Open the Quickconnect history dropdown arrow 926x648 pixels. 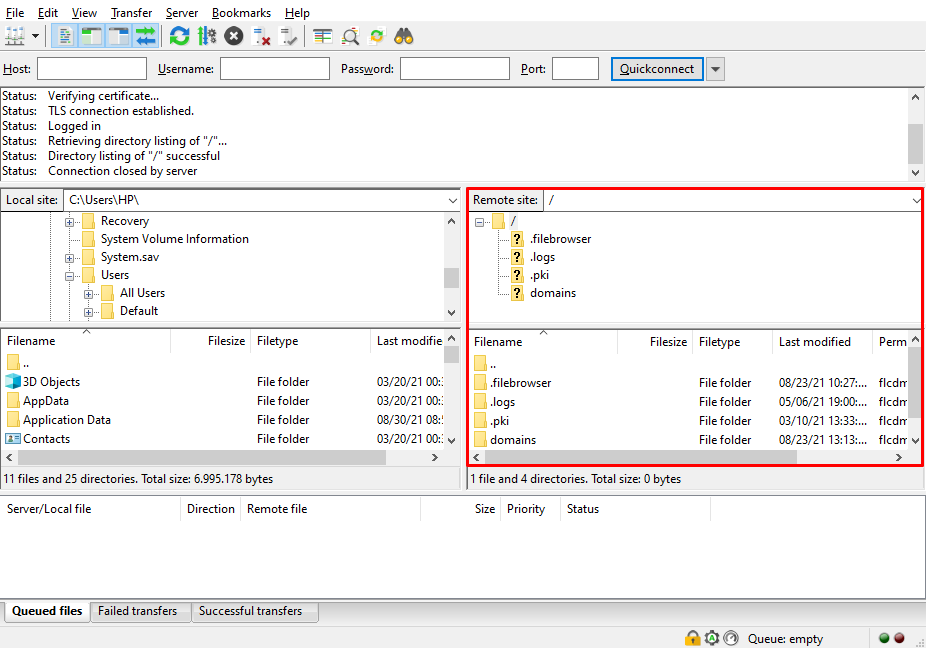tap(715, 69)
